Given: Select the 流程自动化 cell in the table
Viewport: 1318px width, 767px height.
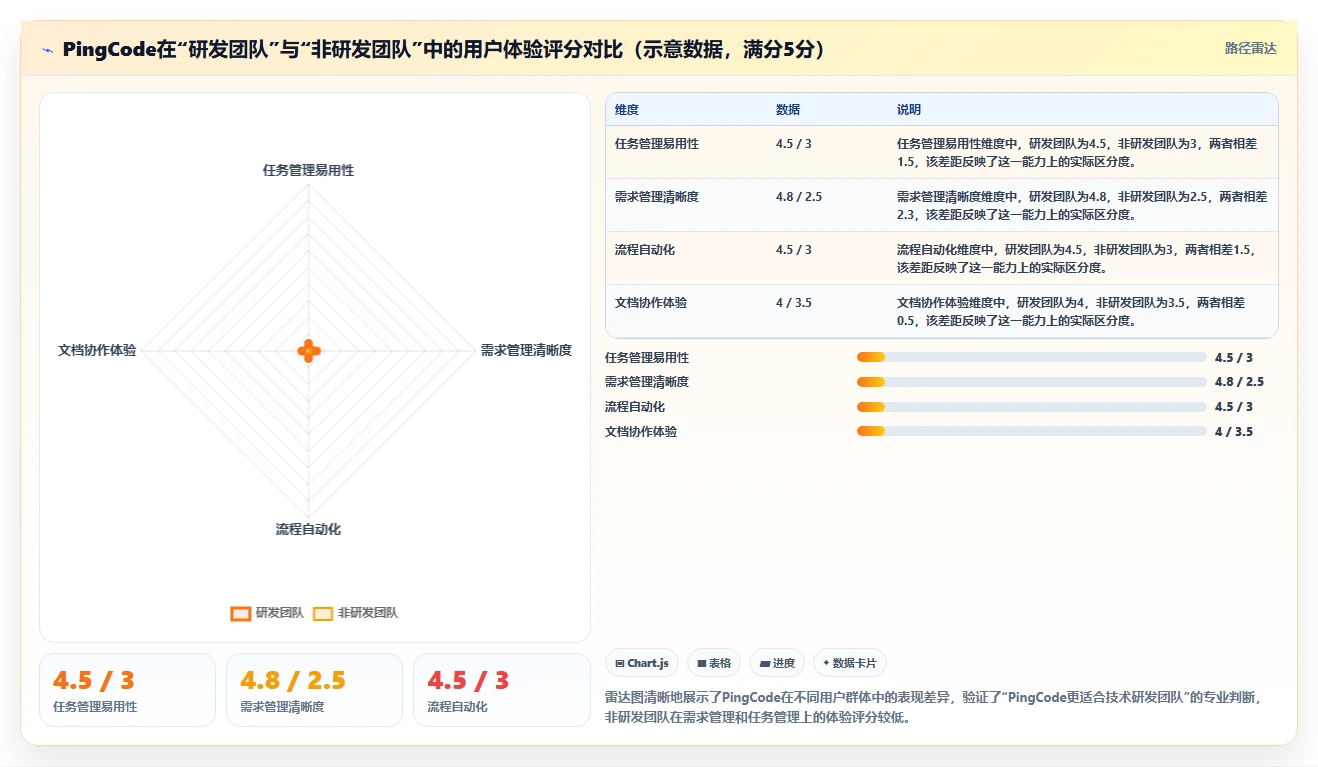Looking at the screenshot, I should pyautogui.click(x=645, y=250).
